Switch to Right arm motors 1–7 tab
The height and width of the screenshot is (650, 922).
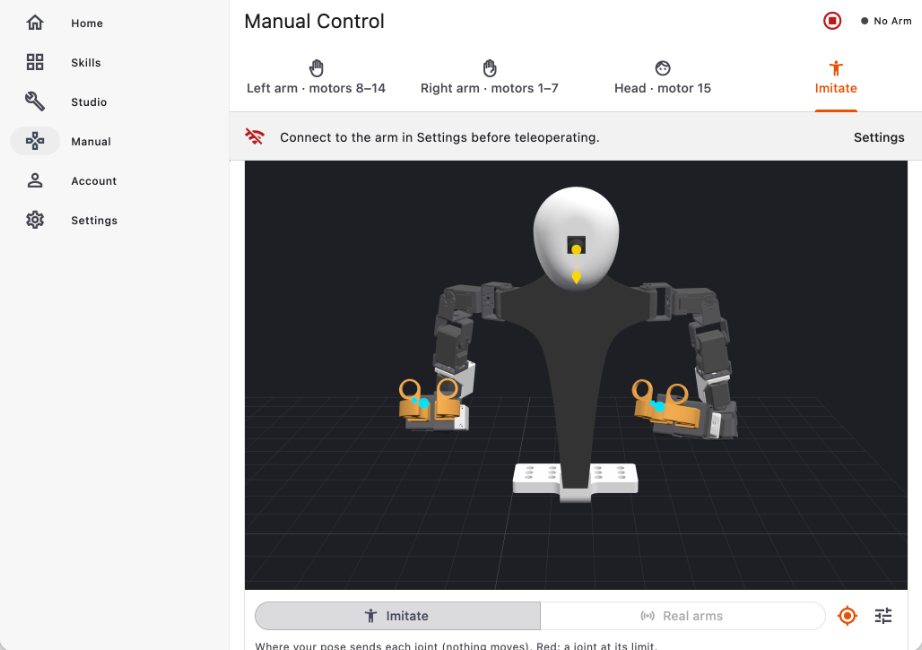[489, 78]
